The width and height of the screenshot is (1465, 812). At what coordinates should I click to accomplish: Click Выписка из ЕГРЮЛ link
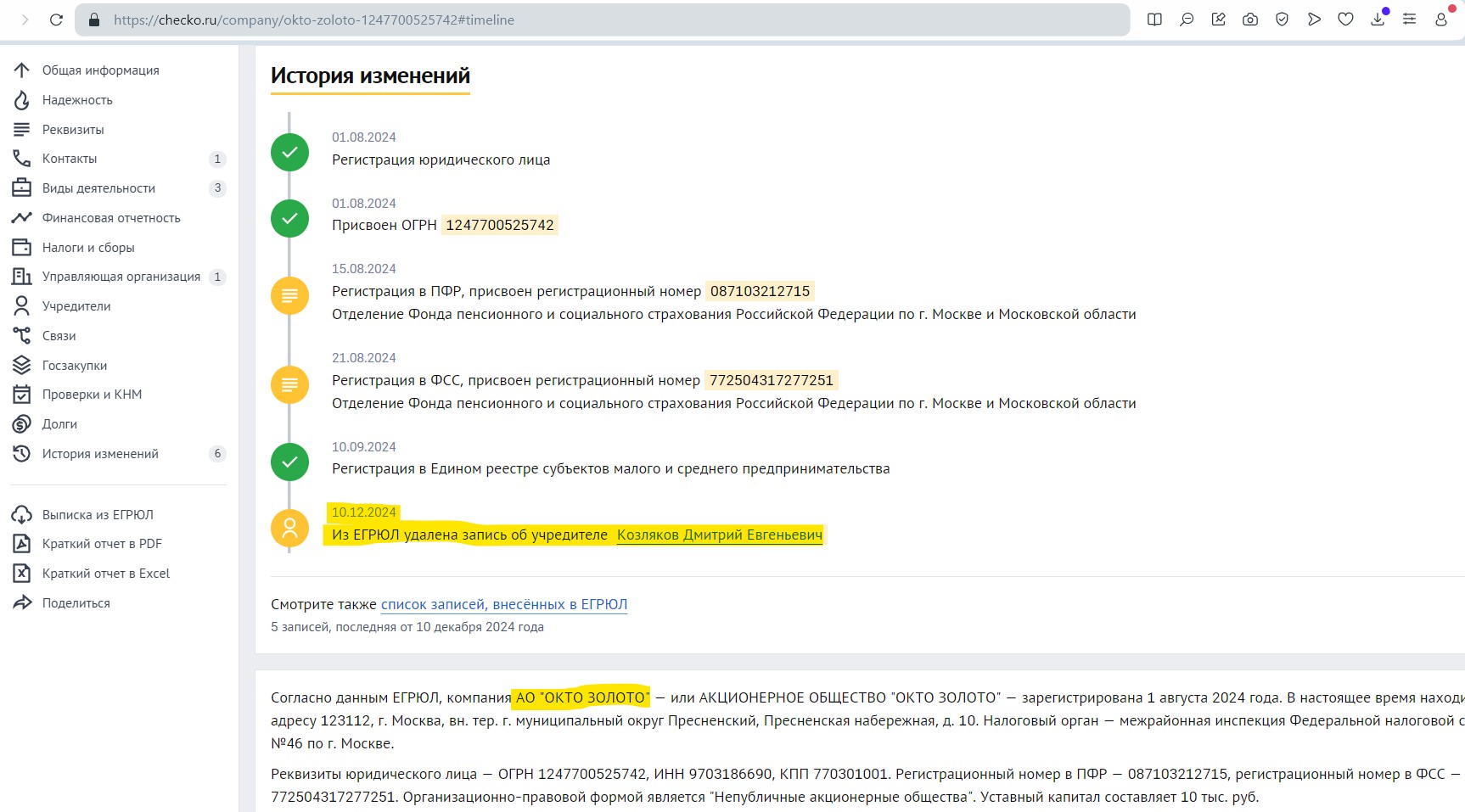pyautogui.click(x=98, y=515)
